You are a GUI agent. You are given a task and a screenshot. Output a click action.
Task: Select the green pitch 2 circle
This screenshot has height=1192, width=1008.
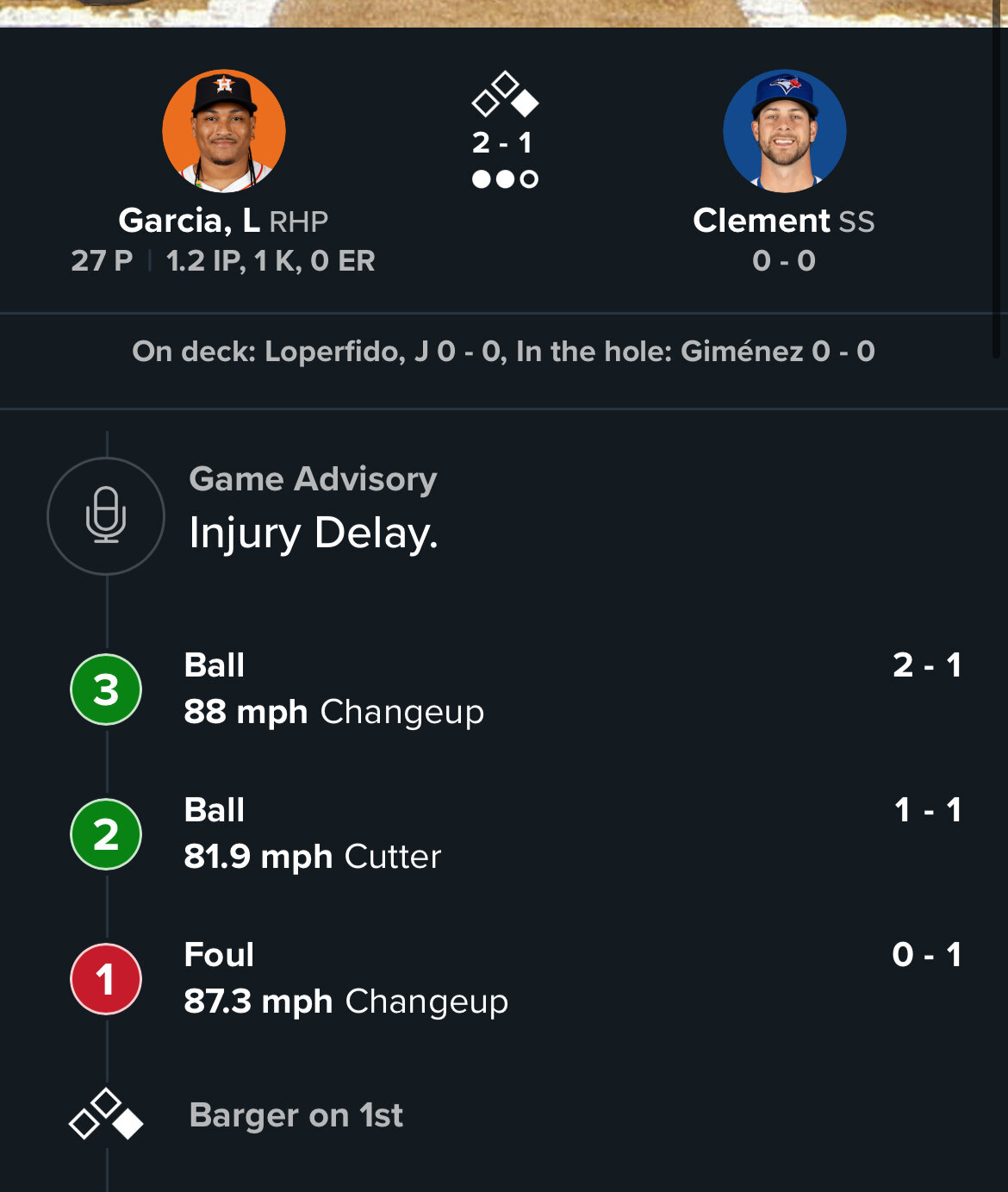(x=106, y=834)
